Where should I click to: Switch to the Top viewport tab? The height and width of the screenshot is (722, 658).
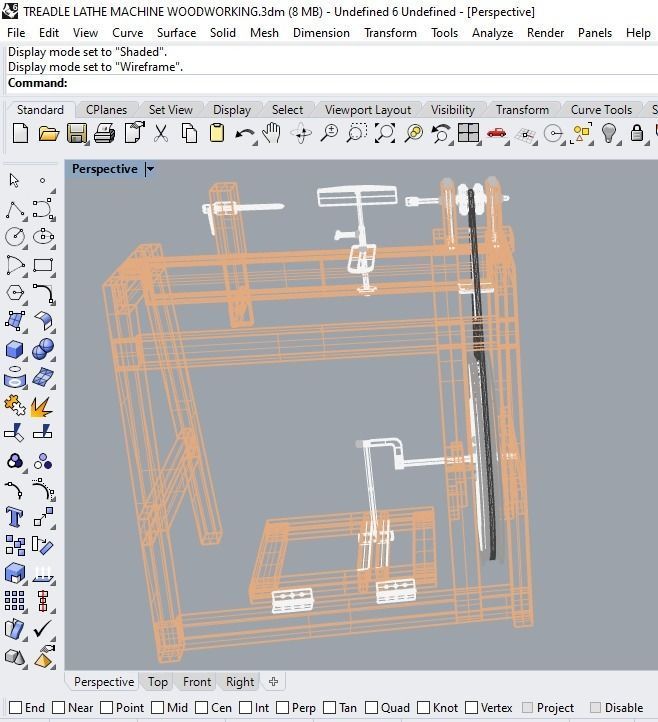coord(157,682)
